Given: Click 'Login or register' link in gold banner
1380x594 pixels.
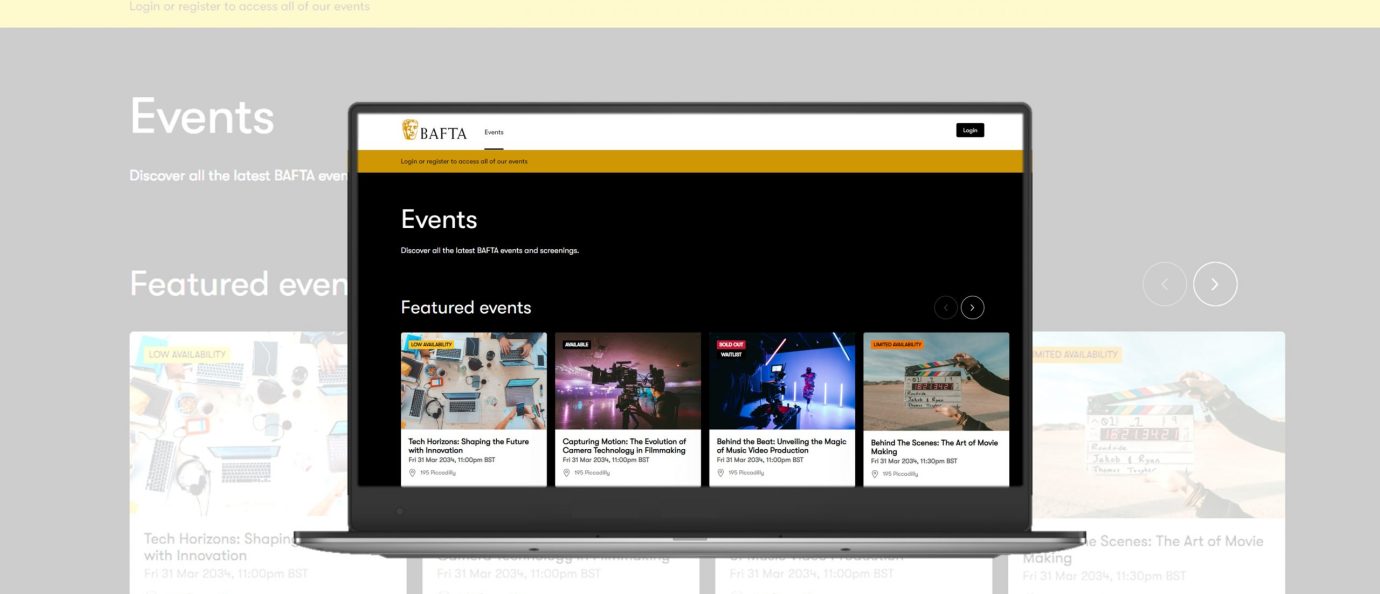Looking at the screenshot, I should click(x=464, y=161).
